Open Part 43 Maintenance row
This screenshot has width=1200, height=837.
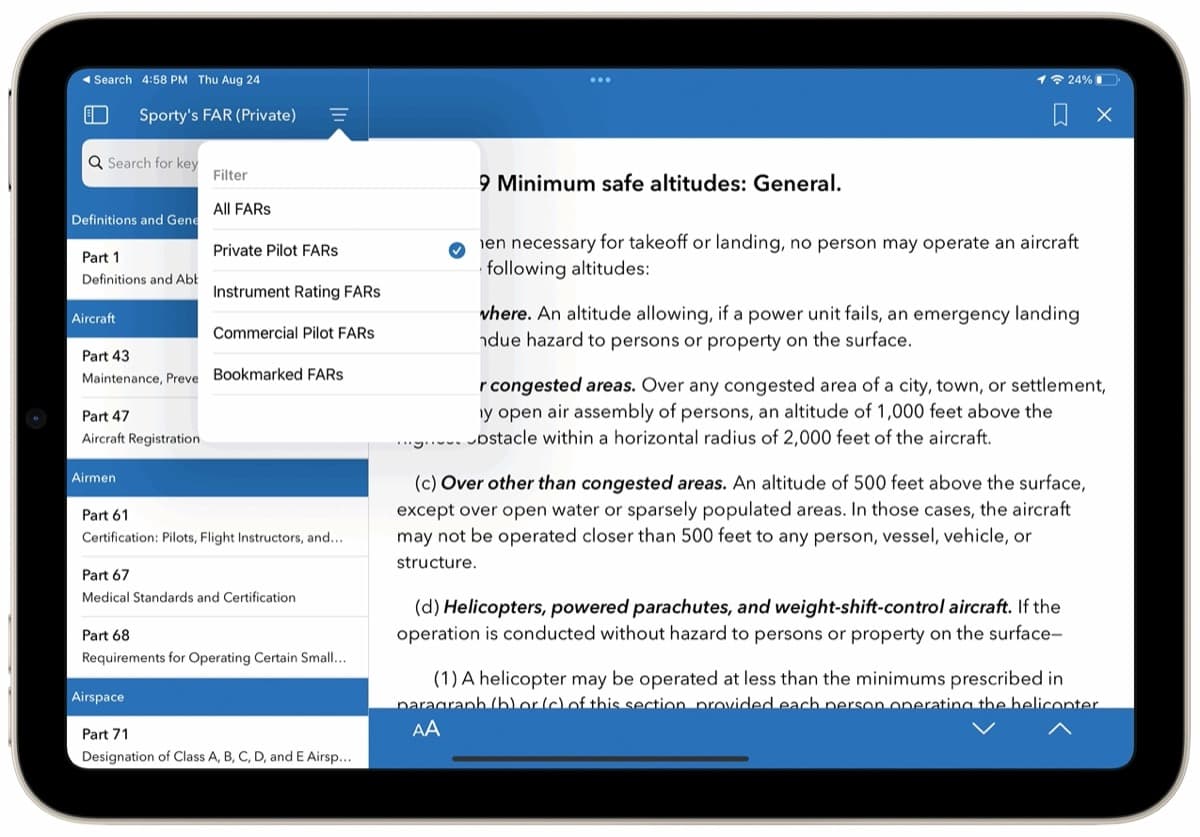(x=133, y=366)
